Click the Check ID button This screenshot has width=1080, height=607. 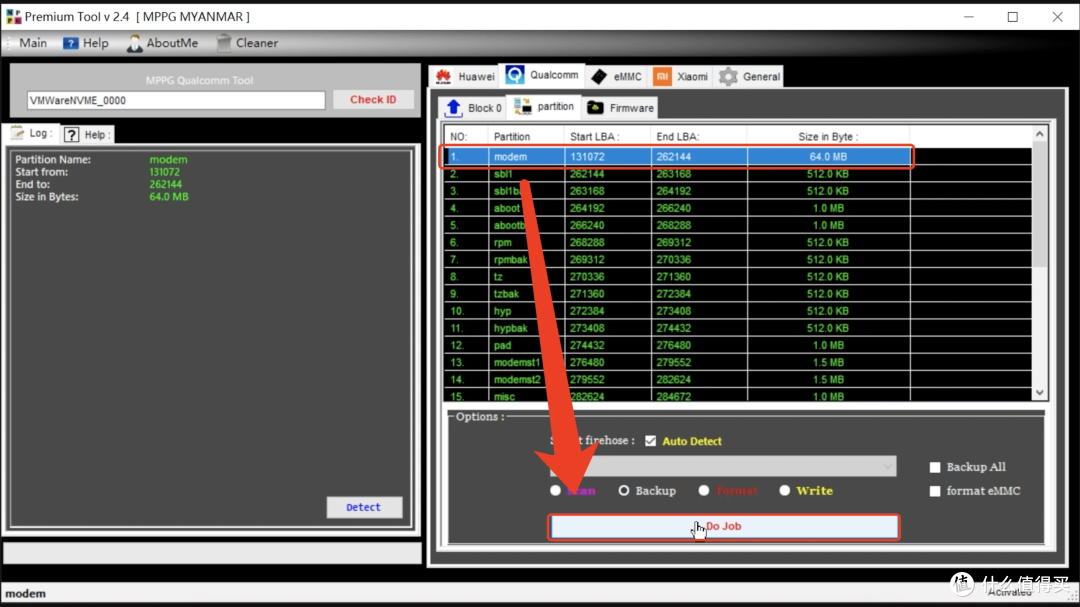(x=373, y=100)
